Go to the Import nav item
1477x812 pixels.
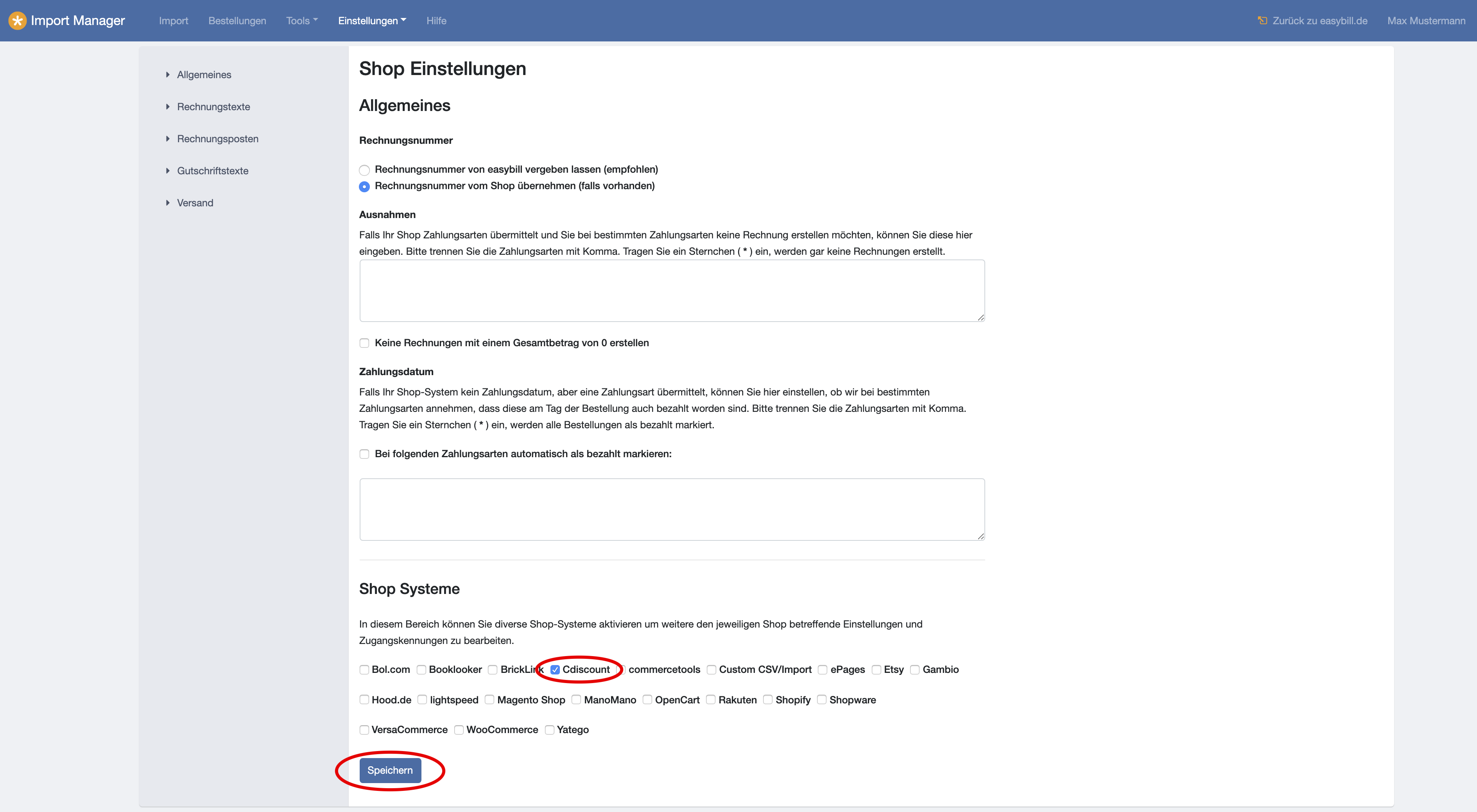pyautogui.click(x=173, y=21)
